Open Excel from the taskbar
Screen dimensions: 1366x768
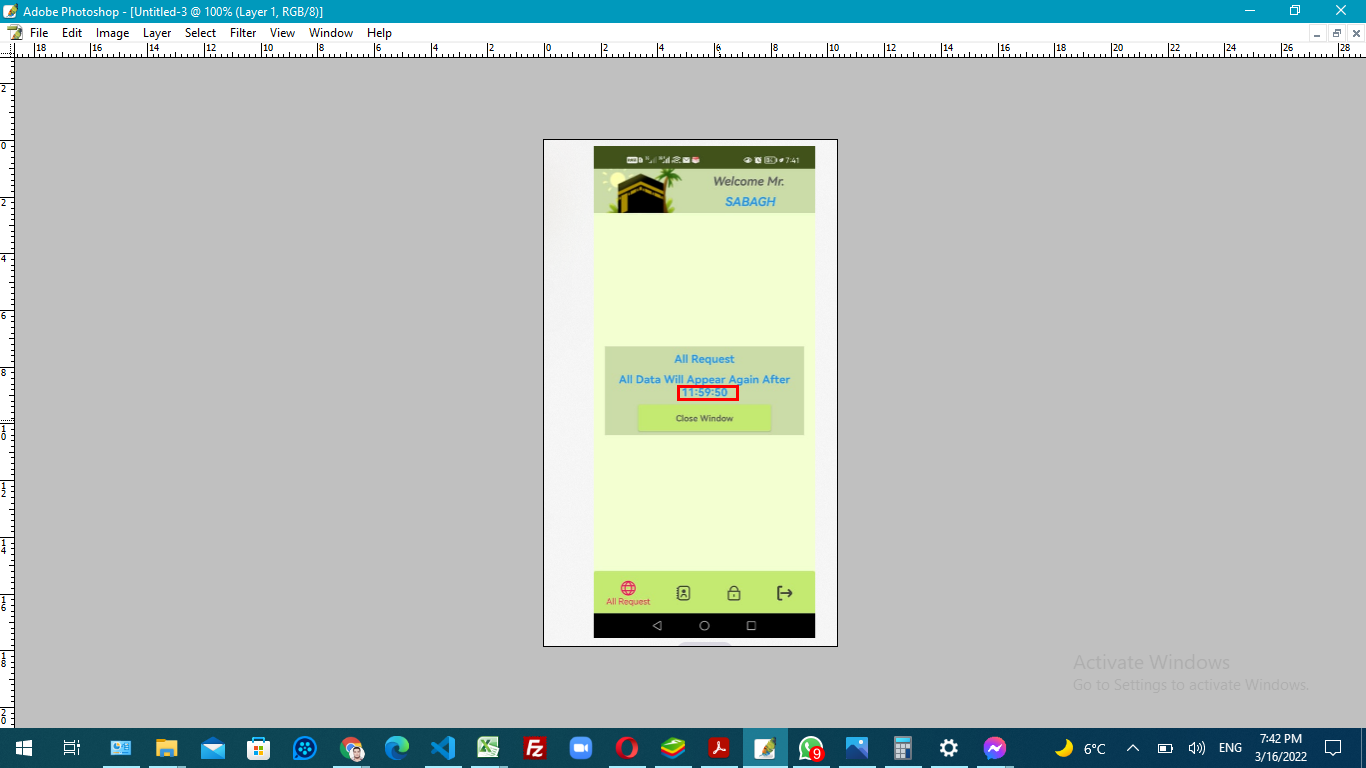pos(489,748)
